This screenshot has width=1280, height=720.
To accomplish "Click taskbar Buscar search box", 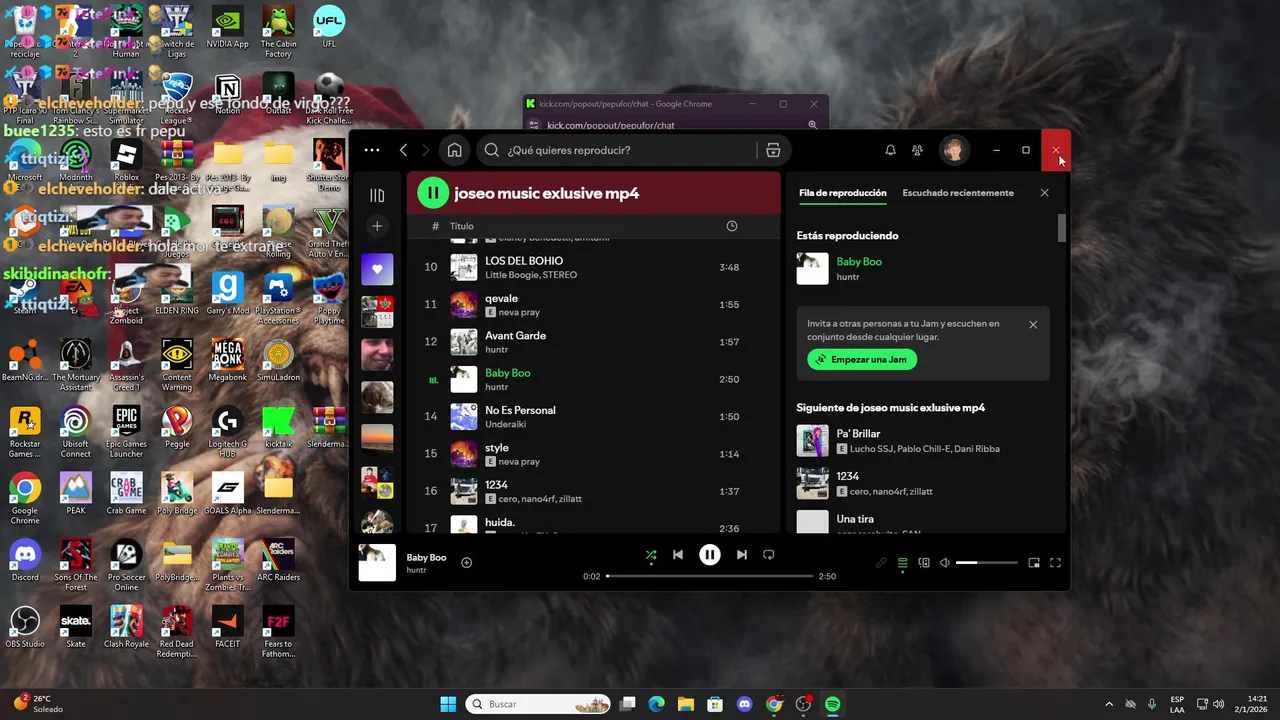I will pos(538,704).
